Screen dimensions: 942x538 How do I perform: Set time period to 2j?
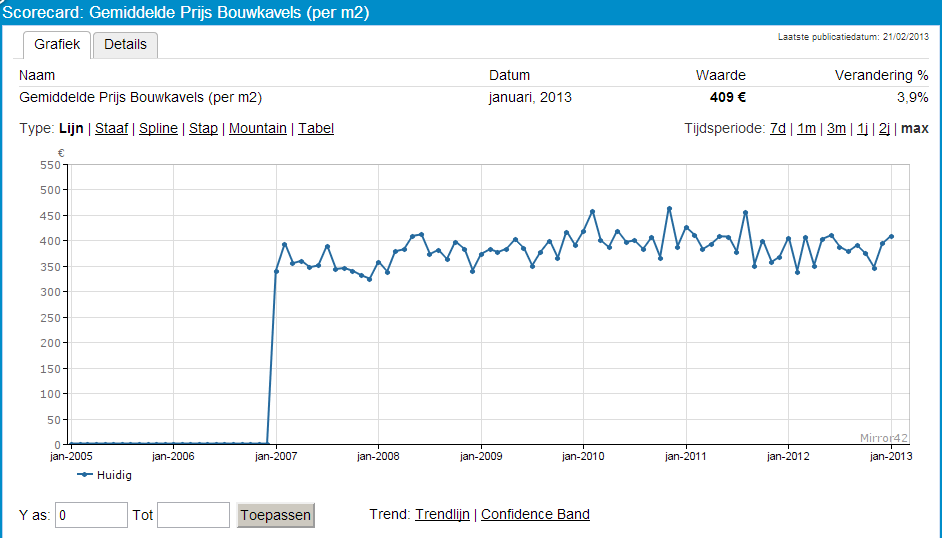click(x=884, y=128)
